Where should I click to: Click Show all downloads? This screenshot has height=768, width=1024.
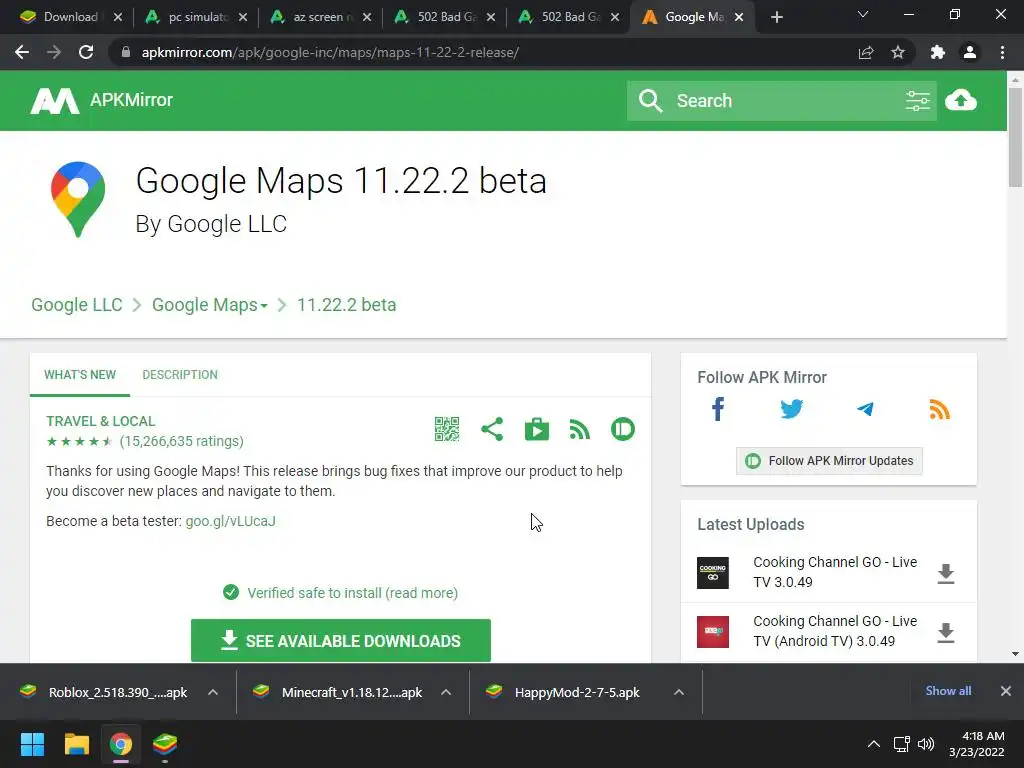[x=948, y=691]
